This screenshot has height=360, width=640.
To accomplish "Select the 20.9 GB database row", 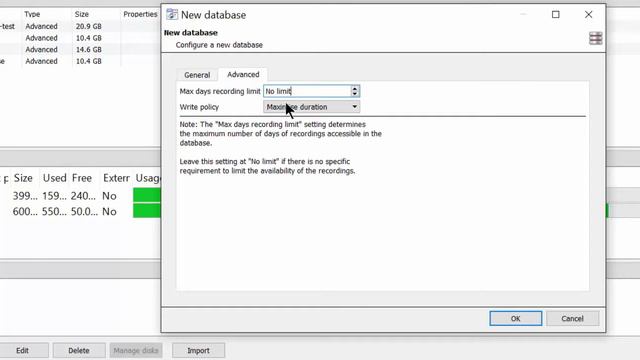I will point(80,26).
